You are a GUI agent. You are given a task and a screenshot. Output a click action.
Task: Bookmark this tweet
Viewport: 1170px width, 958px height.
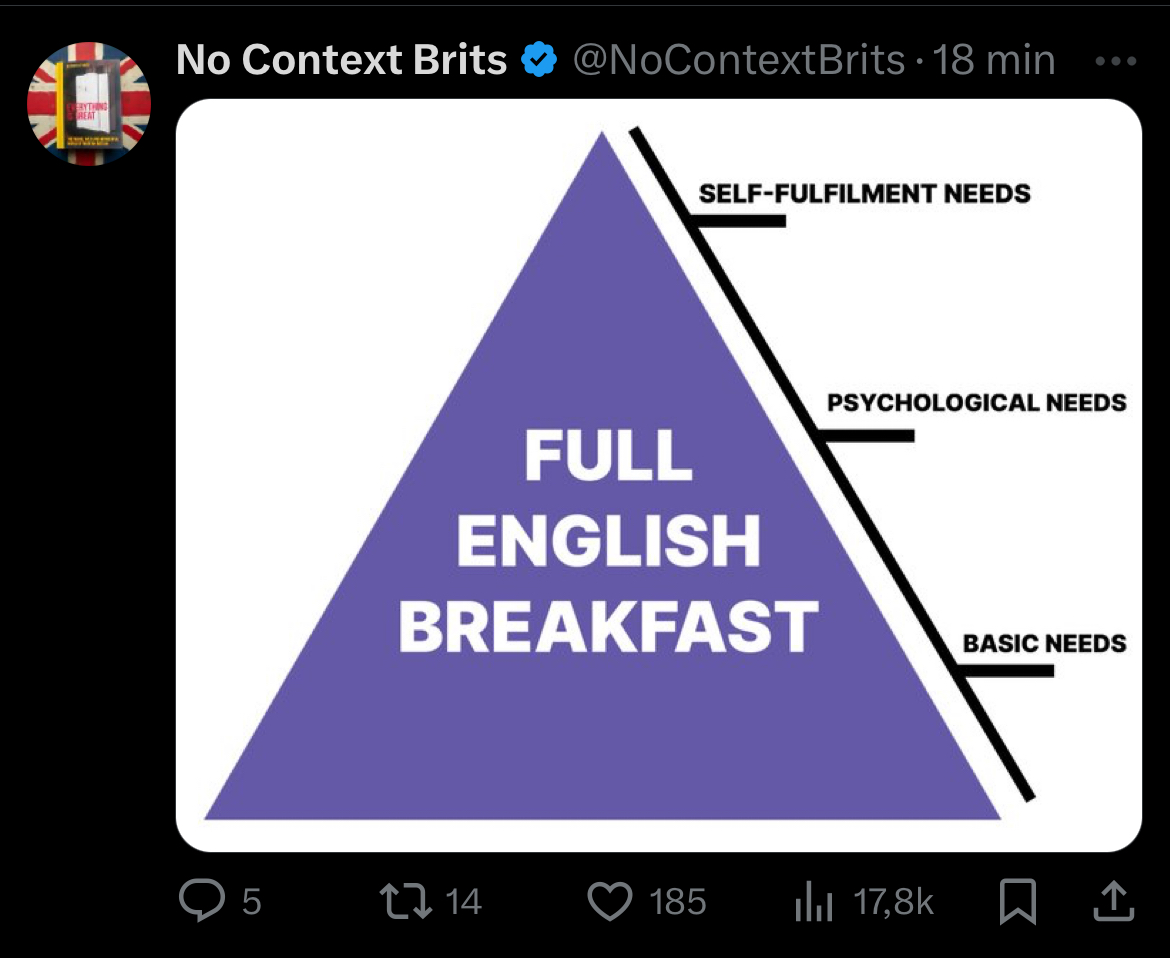[1018, 901]
